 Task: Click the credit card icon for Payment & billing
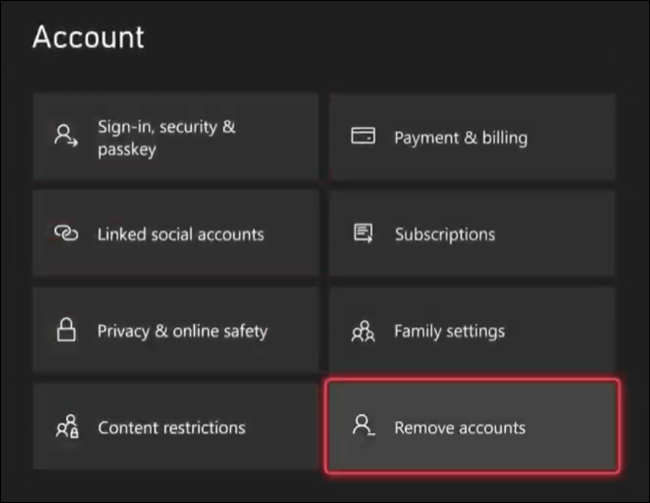(x=362, y=137)
